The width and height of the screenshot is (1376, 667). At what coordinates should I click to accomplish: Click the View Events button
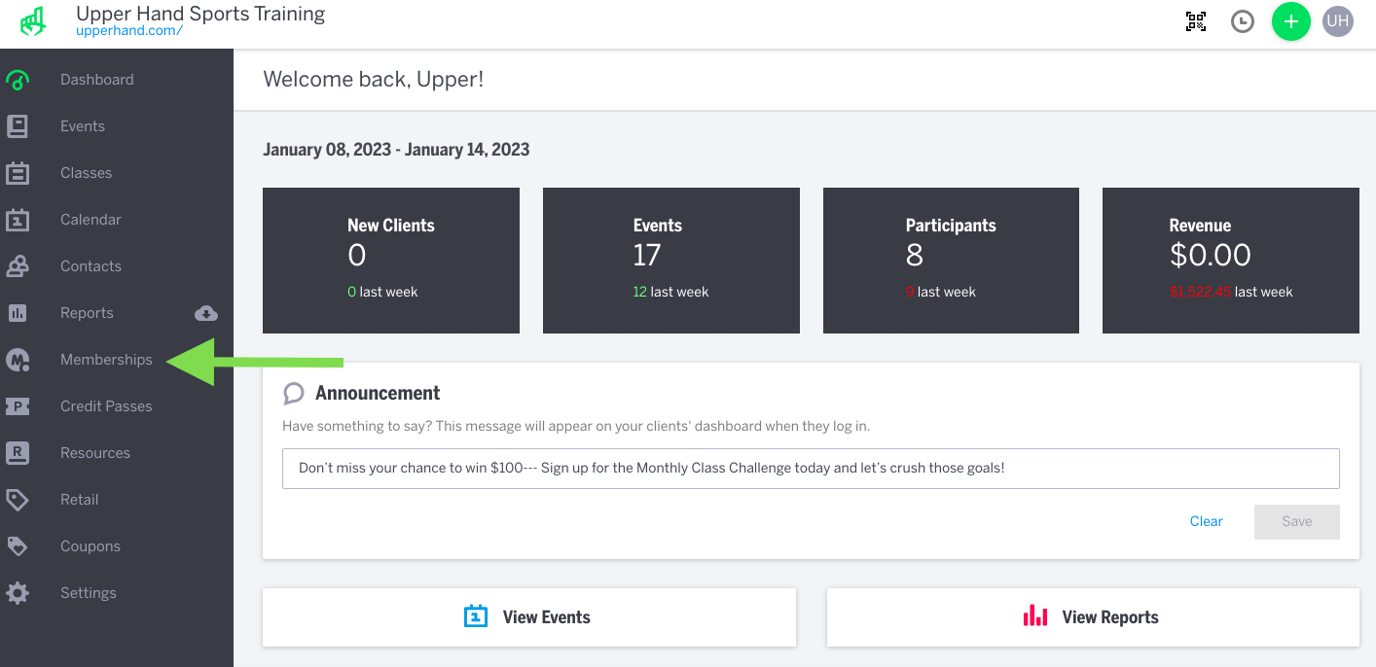[x=529, y=617]
